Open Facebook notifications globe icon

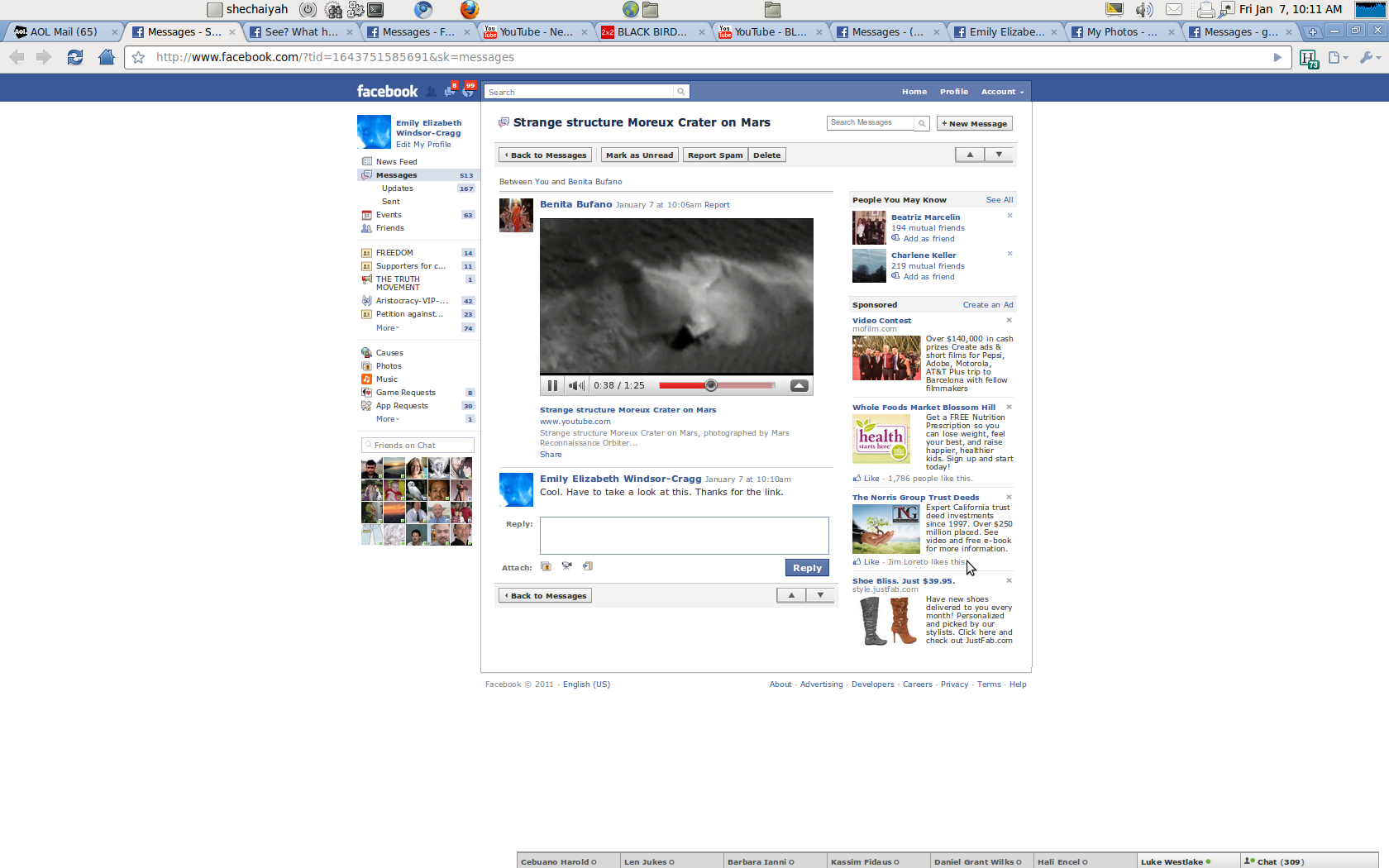[468, 90]
